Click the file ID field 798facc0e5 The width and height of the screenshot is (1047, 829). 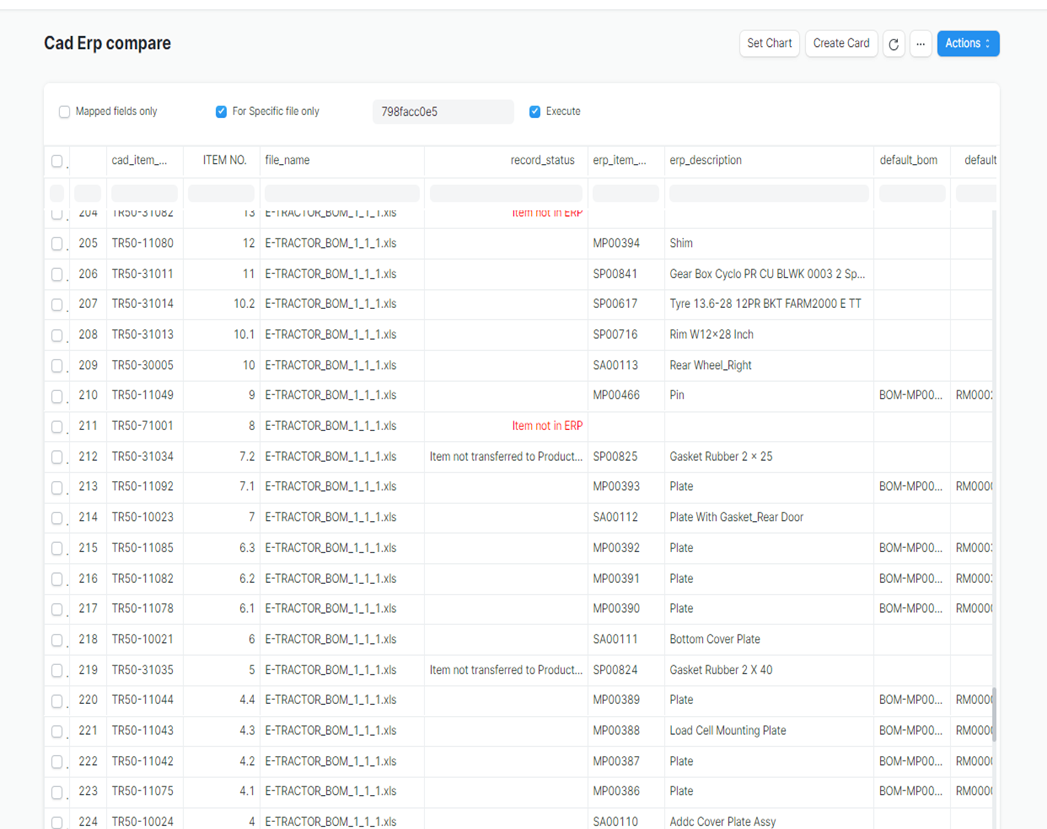[x=442, y=112]
